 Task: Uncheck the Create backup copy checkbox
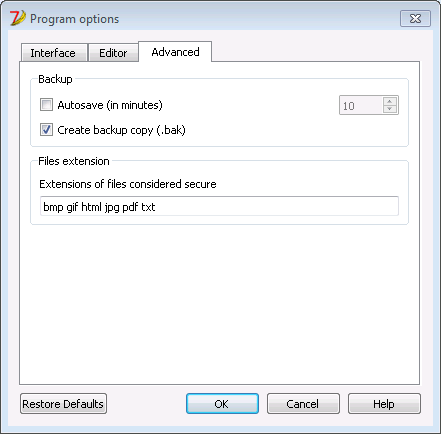coord(46,130)
